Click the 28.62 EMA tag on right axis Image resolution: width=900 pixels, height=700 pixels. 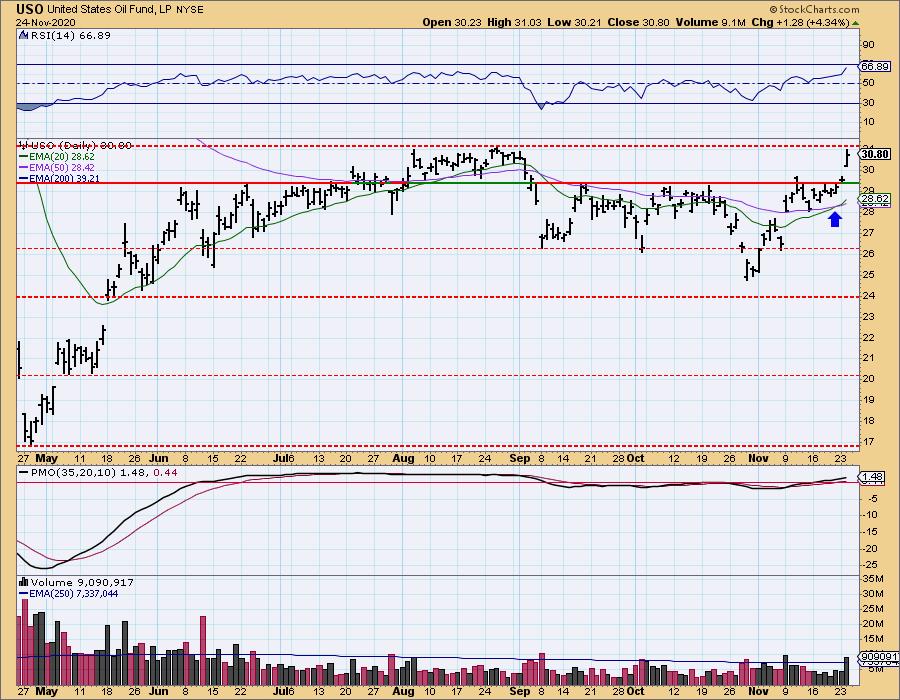[x=876, y=199]
